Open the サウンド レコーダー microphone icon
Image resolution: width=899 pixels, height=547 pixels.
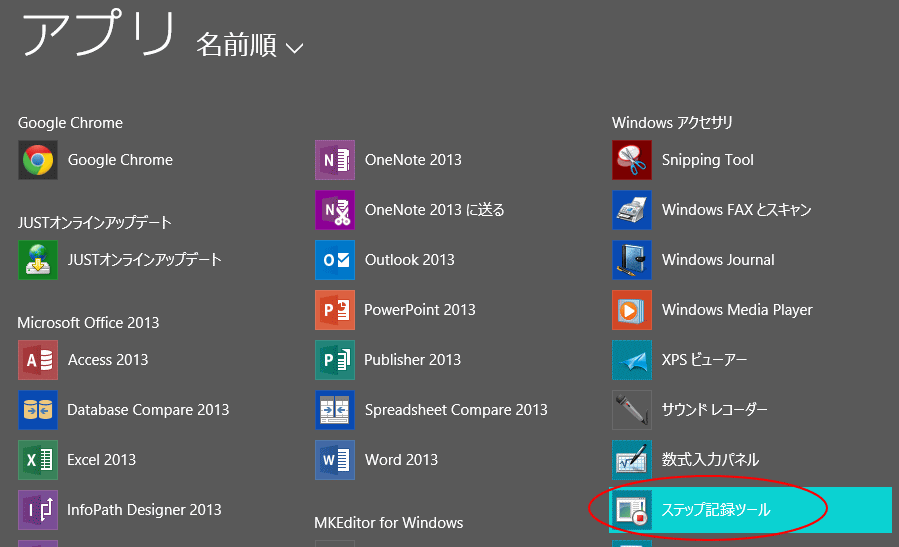(632, 410)
